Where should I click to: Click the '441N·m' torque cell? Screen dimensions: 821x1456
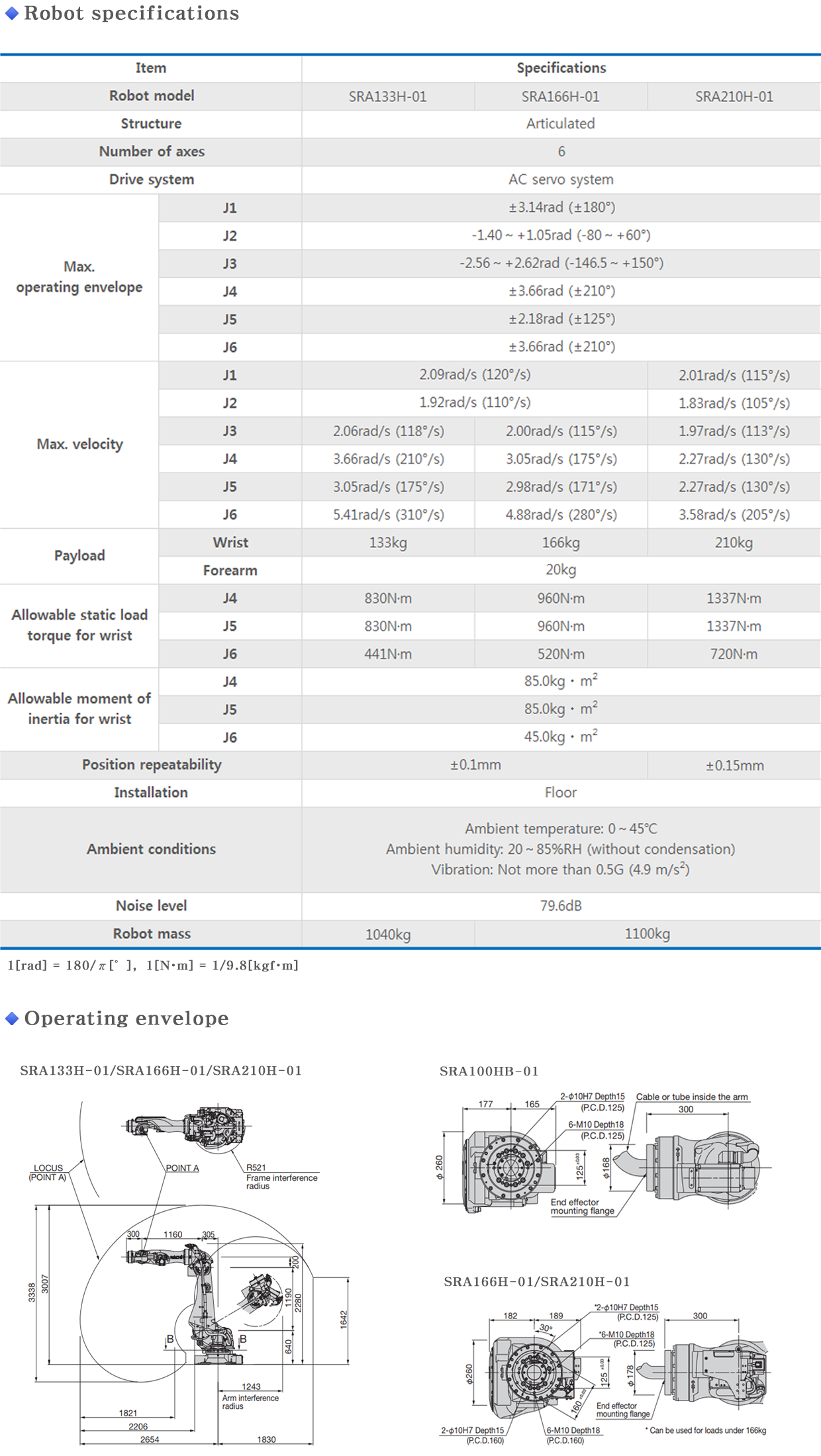pyautogui.click(x=388, y=654)
